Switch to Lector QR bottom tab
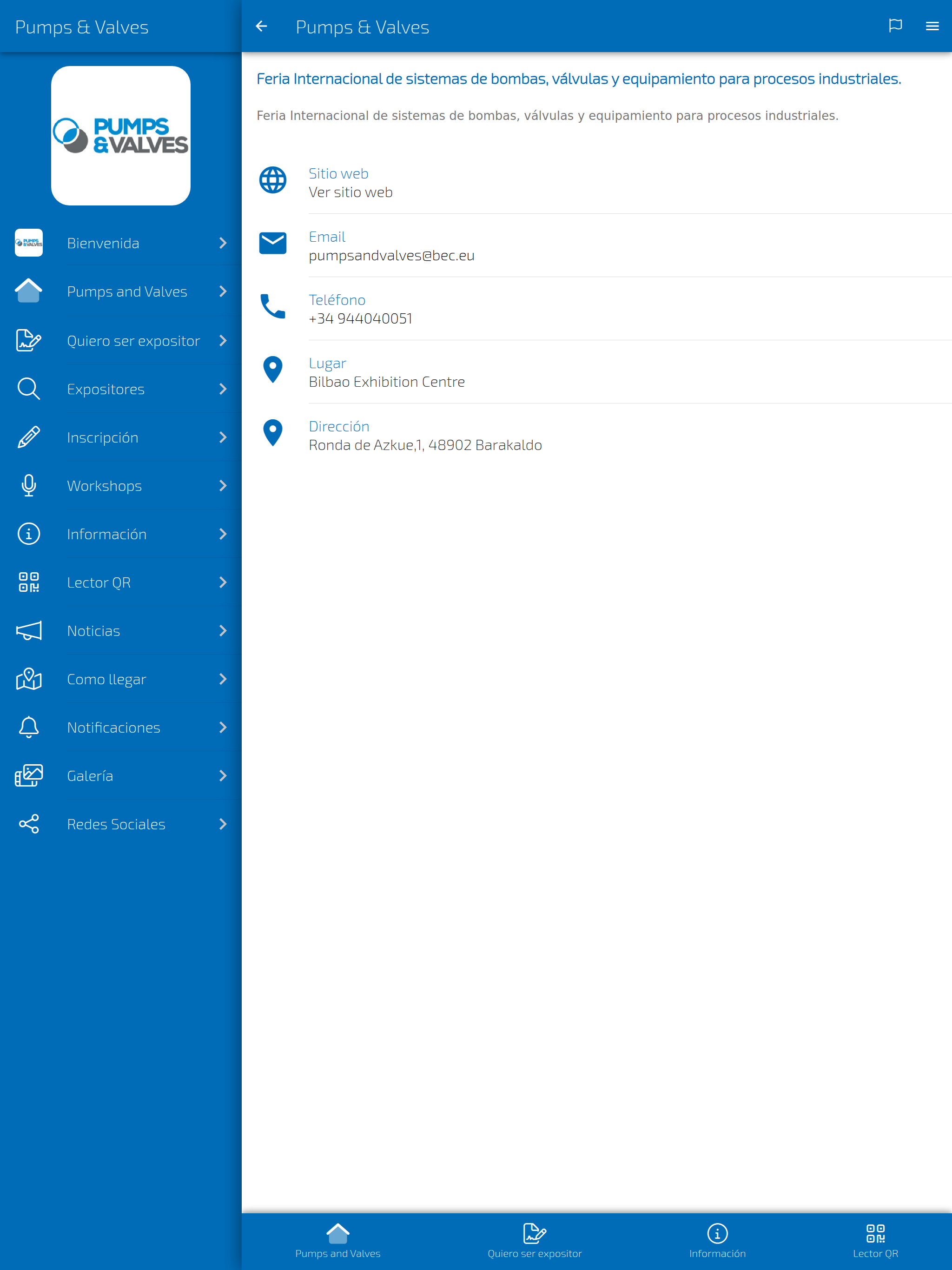952x1270 pixels. (875, 1241)
